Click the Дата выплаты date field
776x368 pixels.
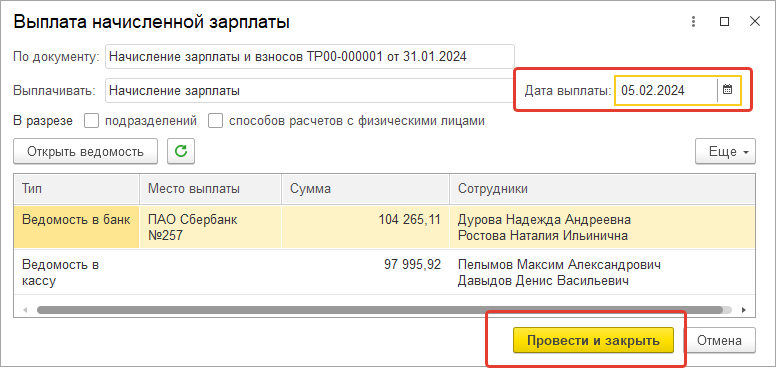pyautogui.click(x=666, y=90)
